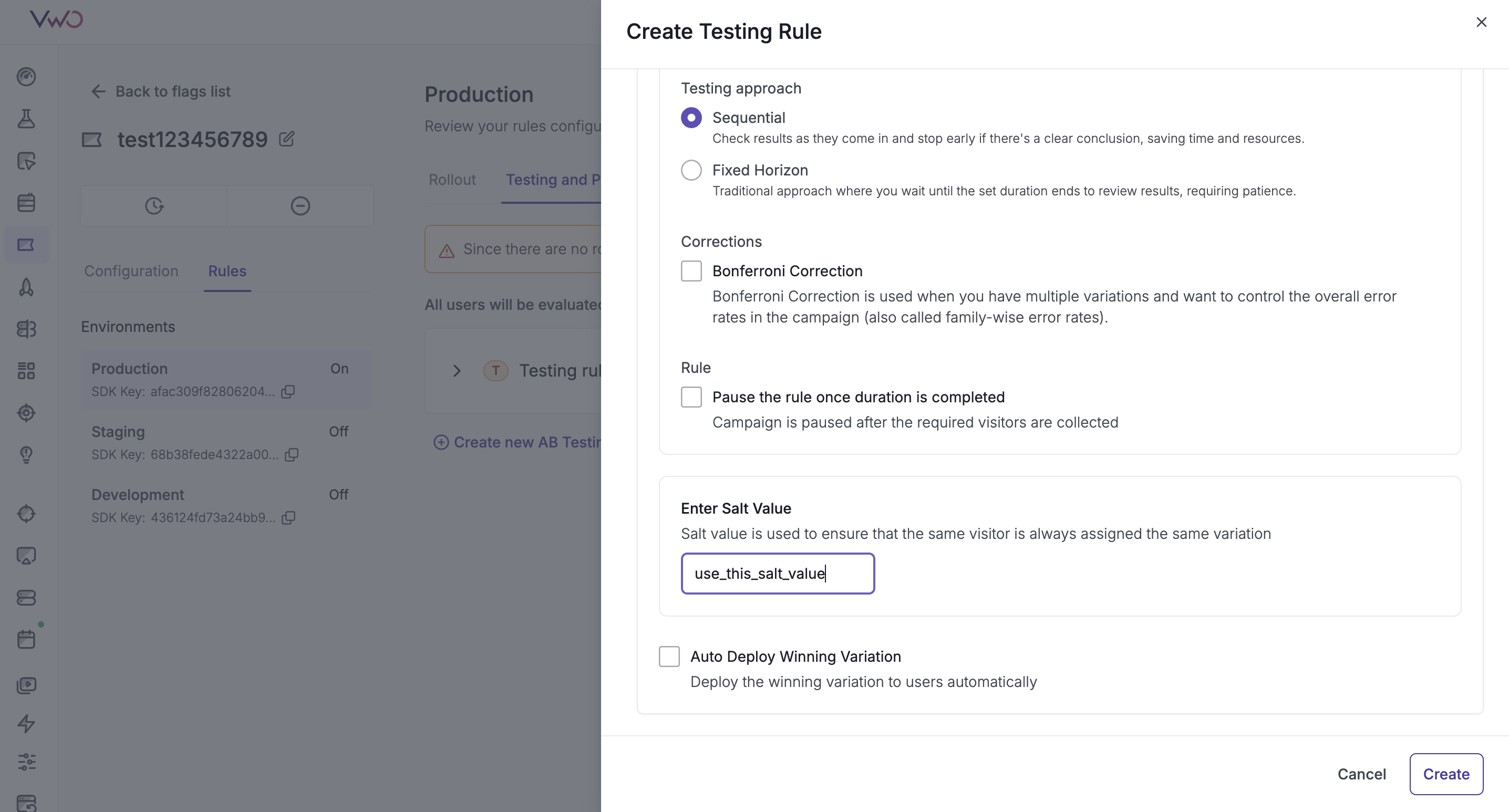Click the "Corrections" heading

pos(721,241)
